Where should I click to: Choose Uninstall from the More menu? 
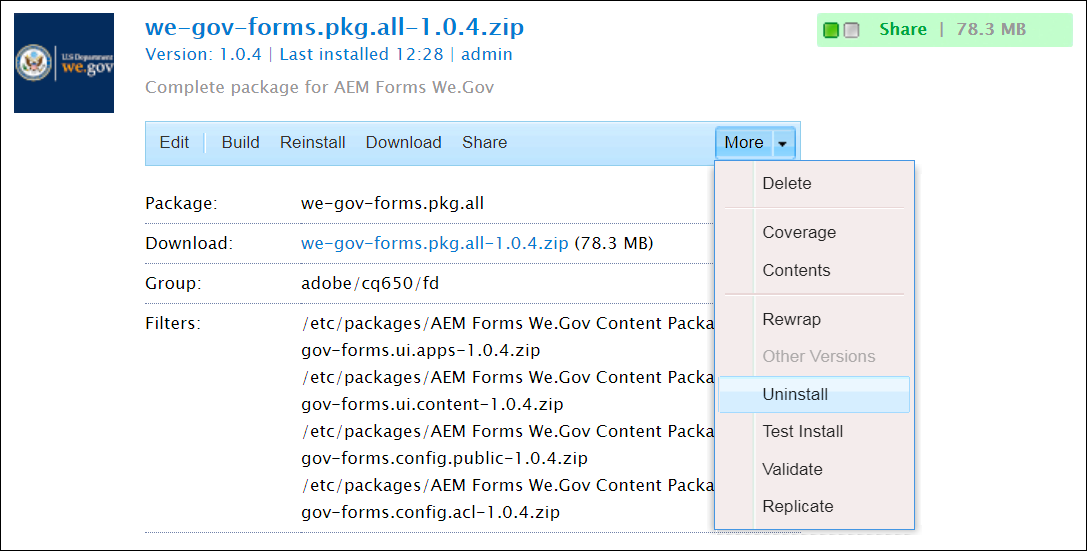814,394
